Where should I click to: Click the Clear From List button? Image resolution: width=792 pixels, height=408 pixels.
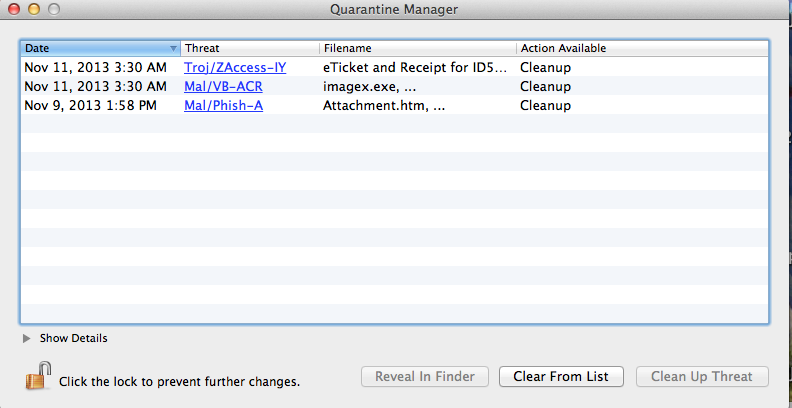click(561, 377)
